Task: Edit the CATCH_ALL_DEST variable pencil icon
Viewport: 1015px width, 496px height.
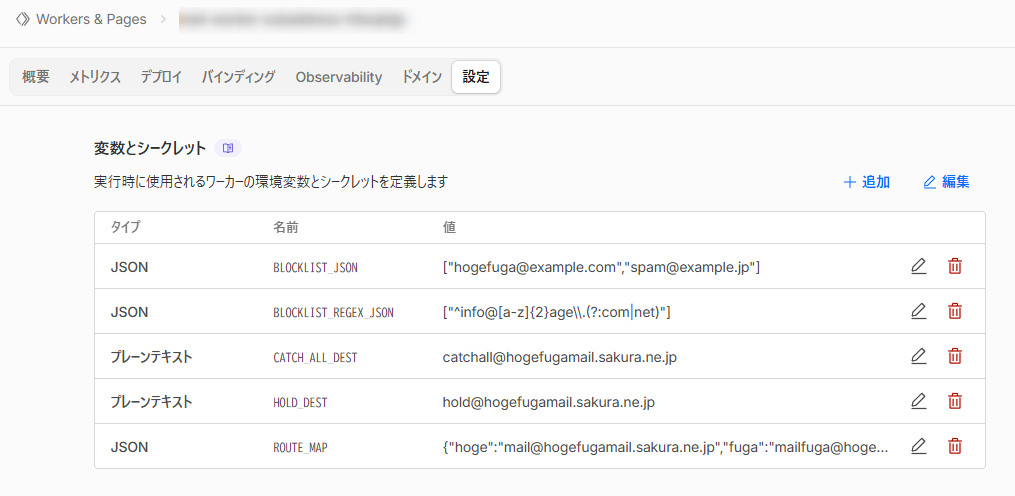Action: pos(919,356)
